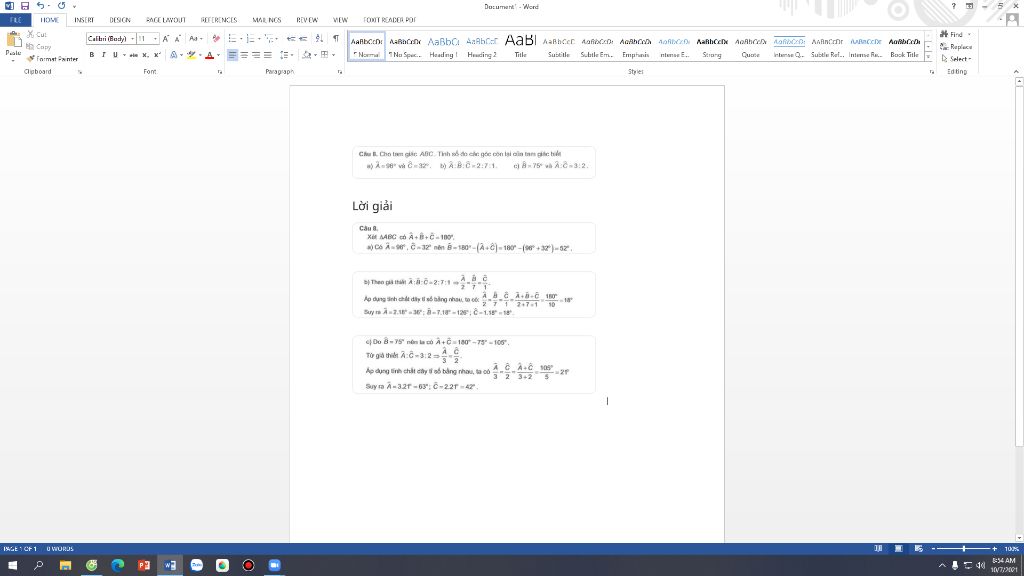Image resolution: width=1024 pixels, height=576 pixels.
Task: Set Align Left paragraph alignment
Action: (232, 55)
